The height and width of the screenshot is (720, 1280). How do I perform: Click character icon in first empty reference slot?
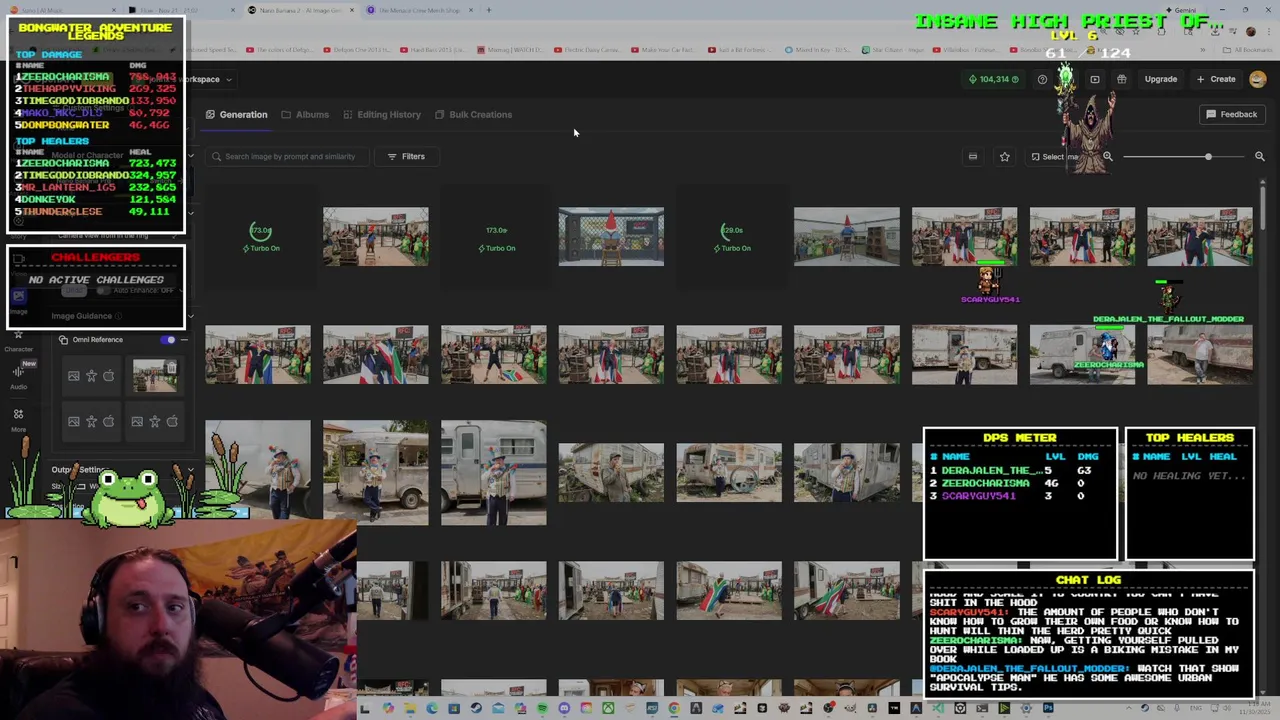(91, 376)
